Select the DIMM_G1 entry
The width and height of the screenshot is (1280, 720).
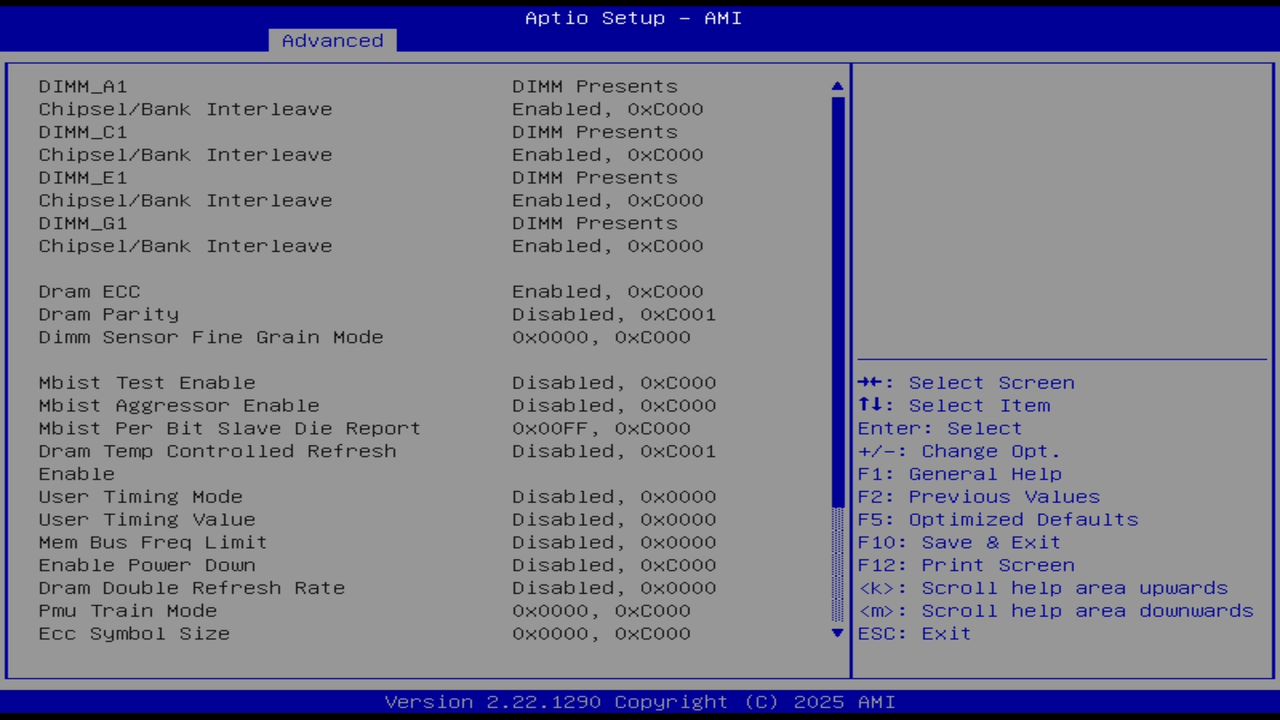click(x=83, y=223)
